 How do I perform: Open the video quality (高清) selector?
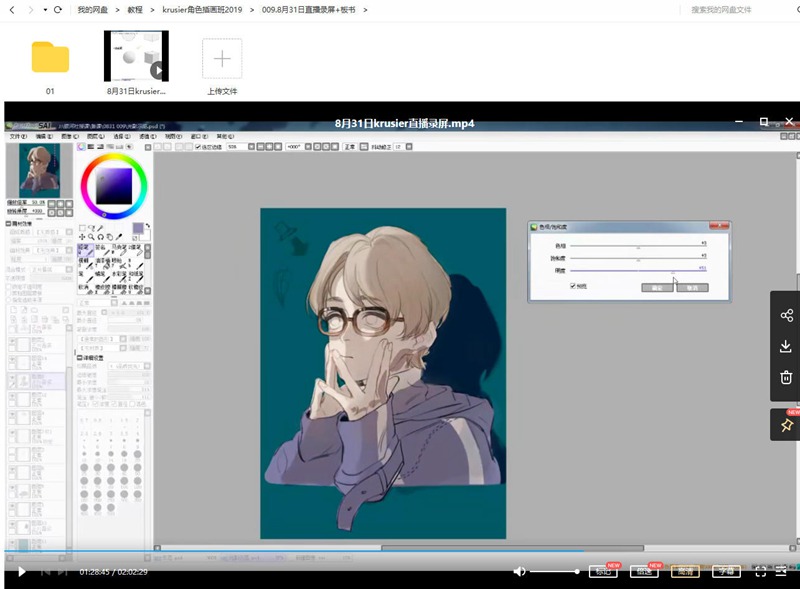click(x=686, y=571)
